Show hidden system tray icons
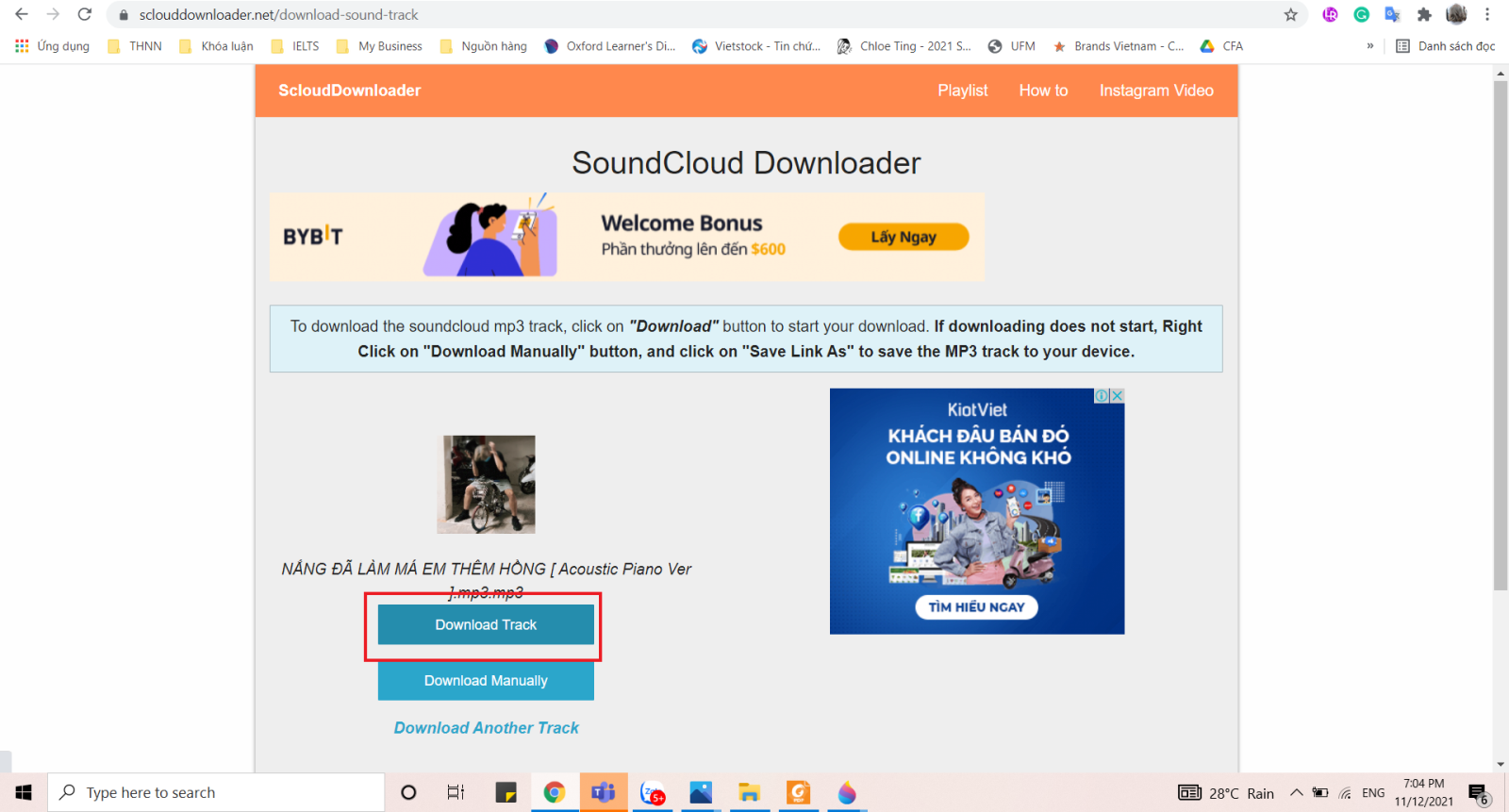 point(1297,793)
